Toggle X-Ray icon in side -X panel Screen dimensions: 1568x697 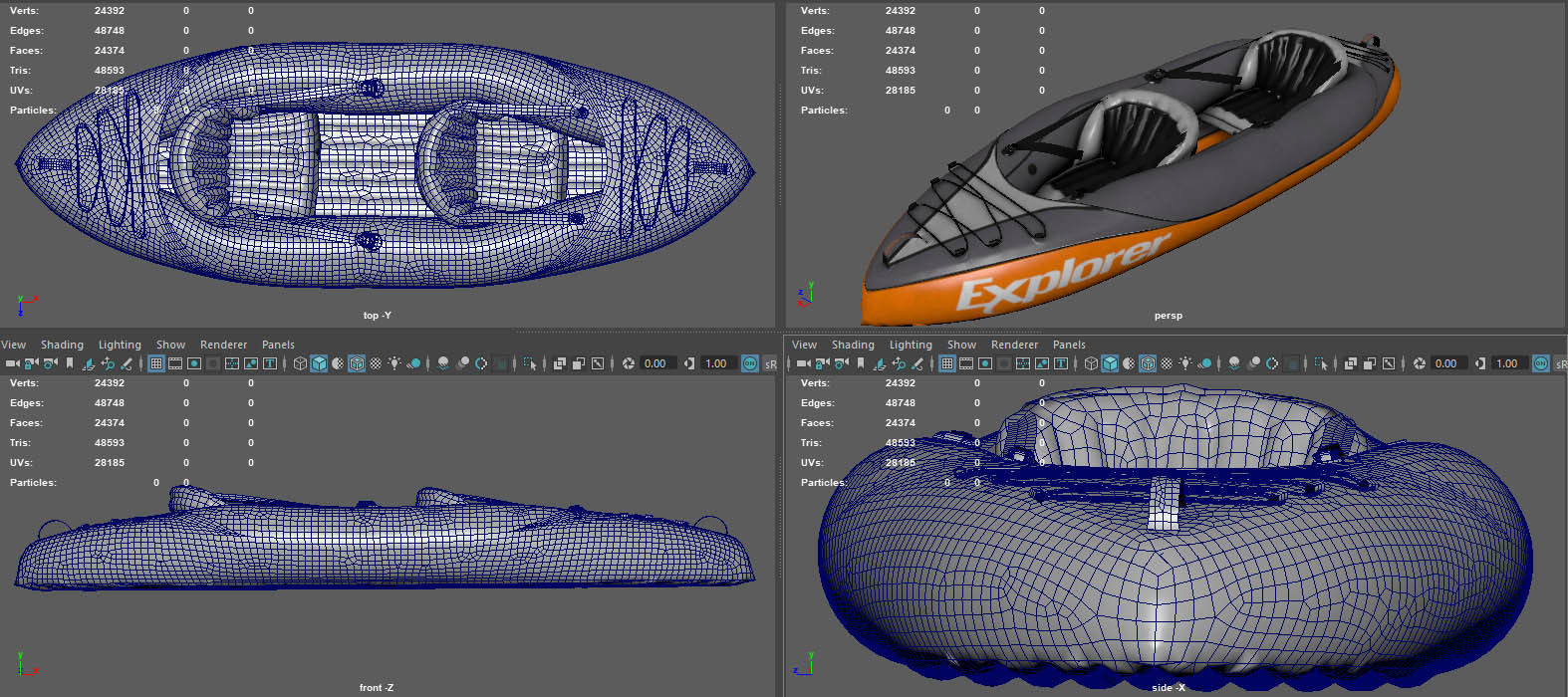click(1351, 363)
